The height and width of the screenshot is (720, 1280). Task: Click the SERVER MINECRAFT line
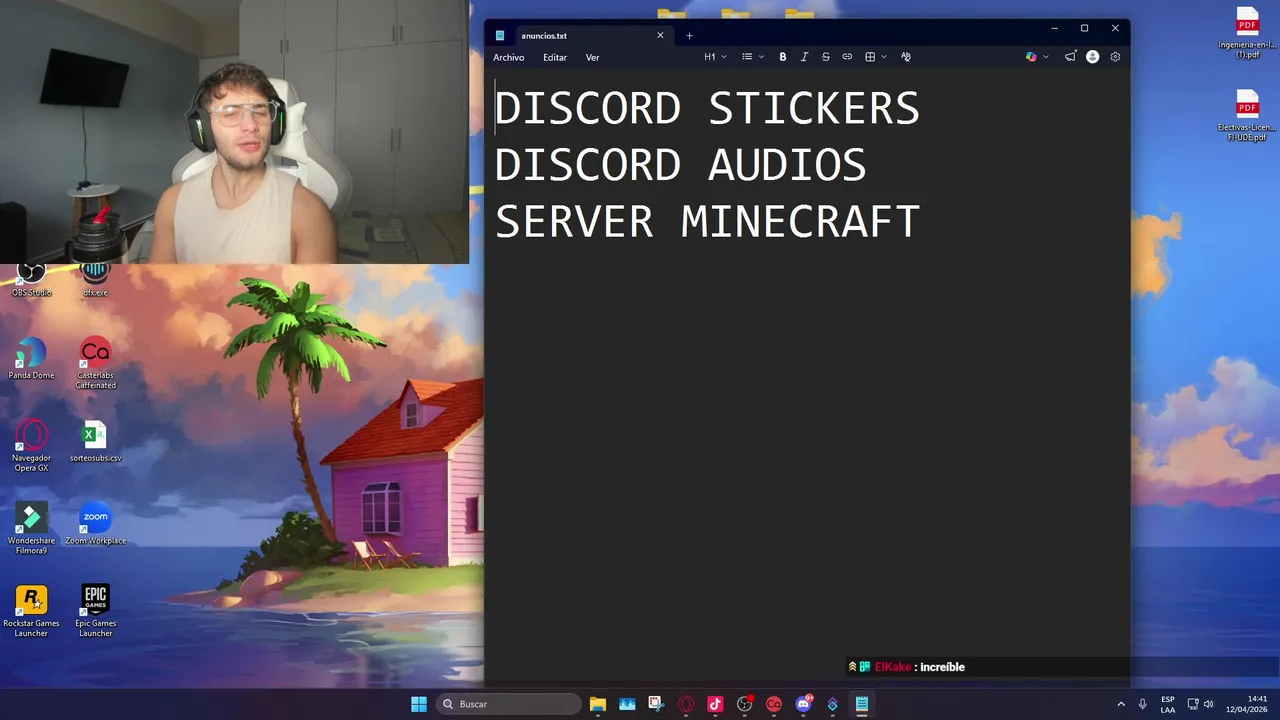707,221
